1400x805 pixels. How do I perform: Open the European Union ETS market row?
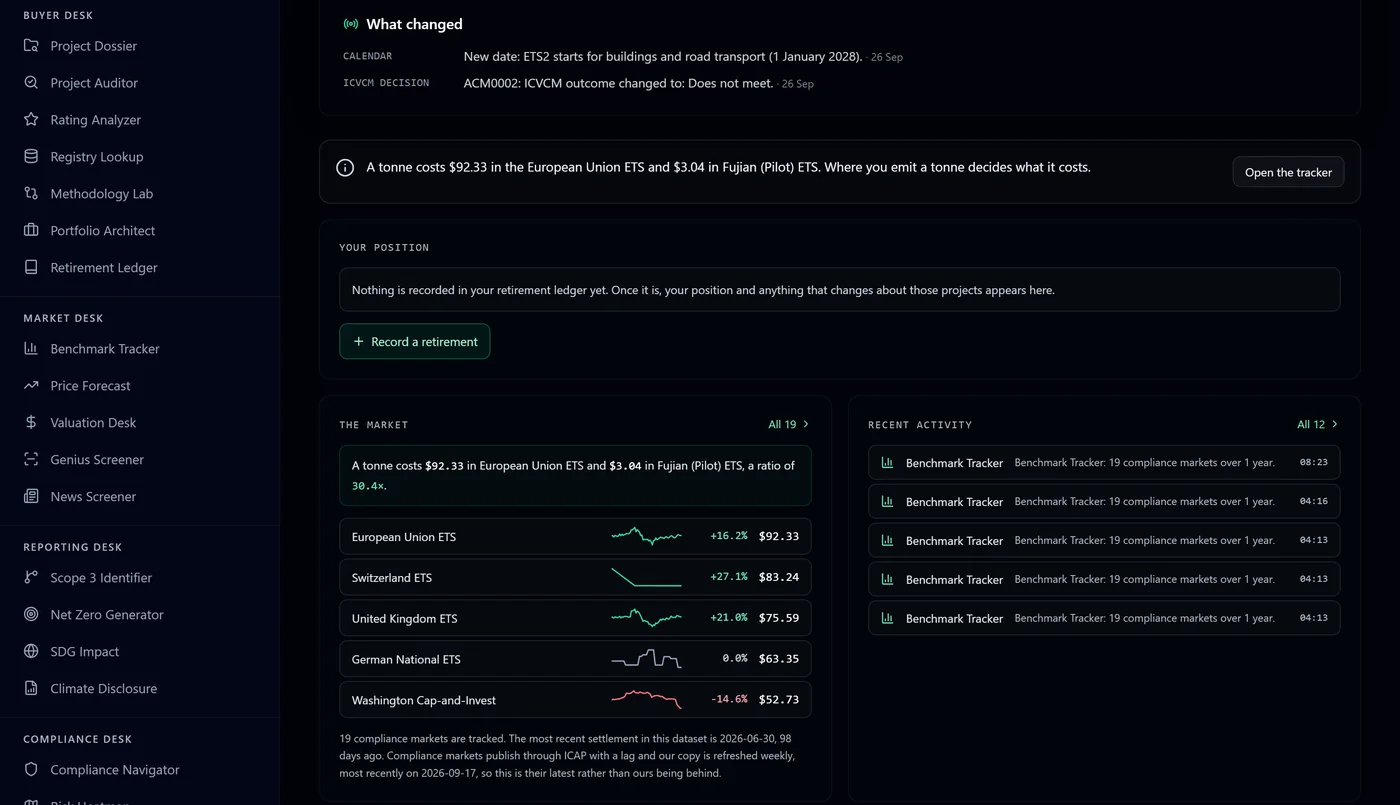[575, 536]
